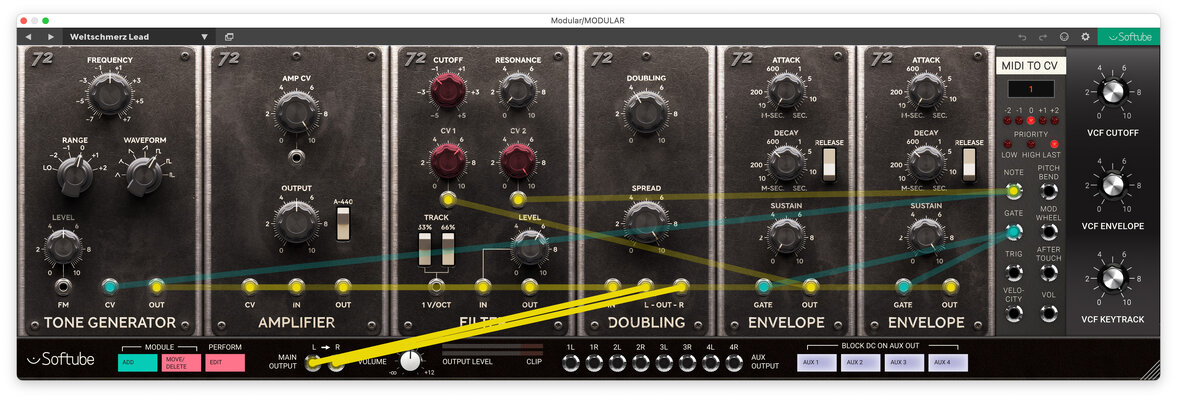The height and width of the screenshot is (400, 1177).
Task: Flip Release switch on second Envelope
Action: coord(969,164)
